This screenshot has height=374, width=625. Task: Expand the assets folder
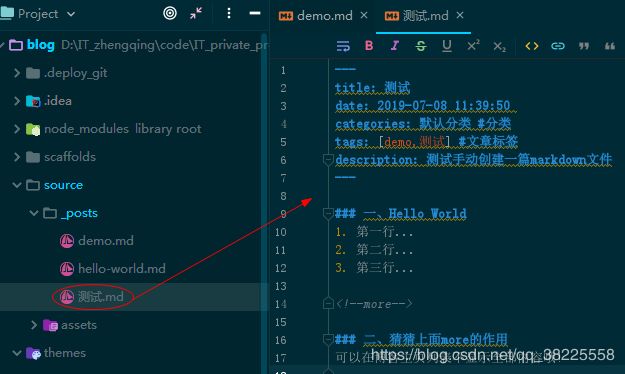pos(34,325)
